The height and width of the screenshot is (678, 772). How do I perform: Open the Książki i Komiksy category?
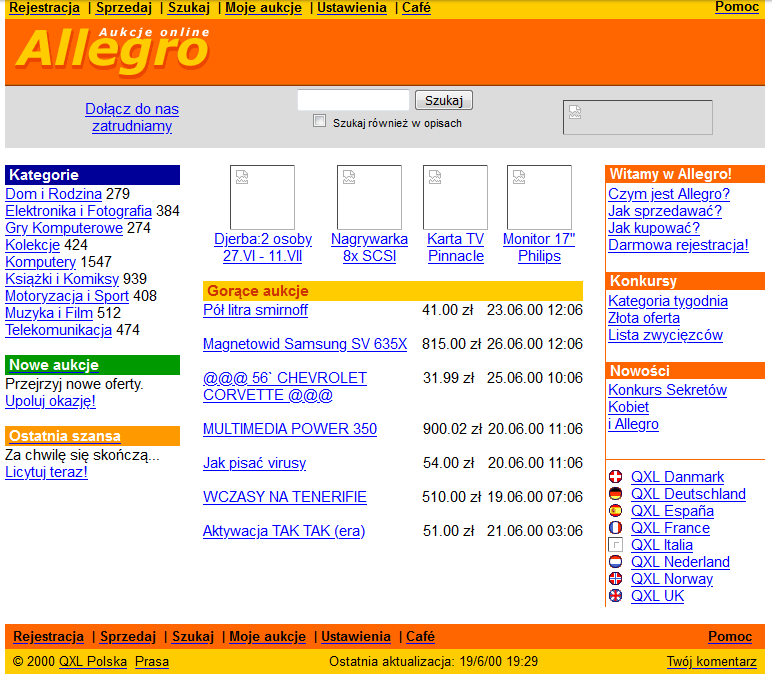(62, 279)
